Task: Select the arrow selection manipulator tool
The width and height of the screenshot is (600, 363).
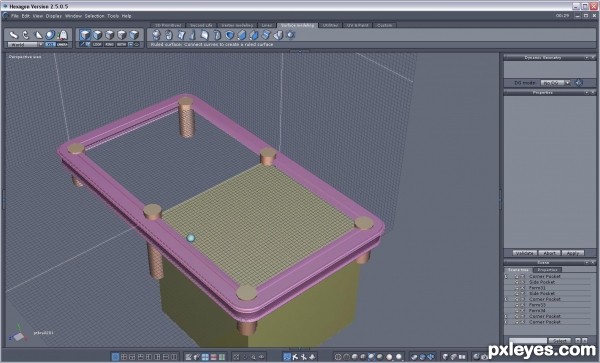Action: tap(14, 35)
